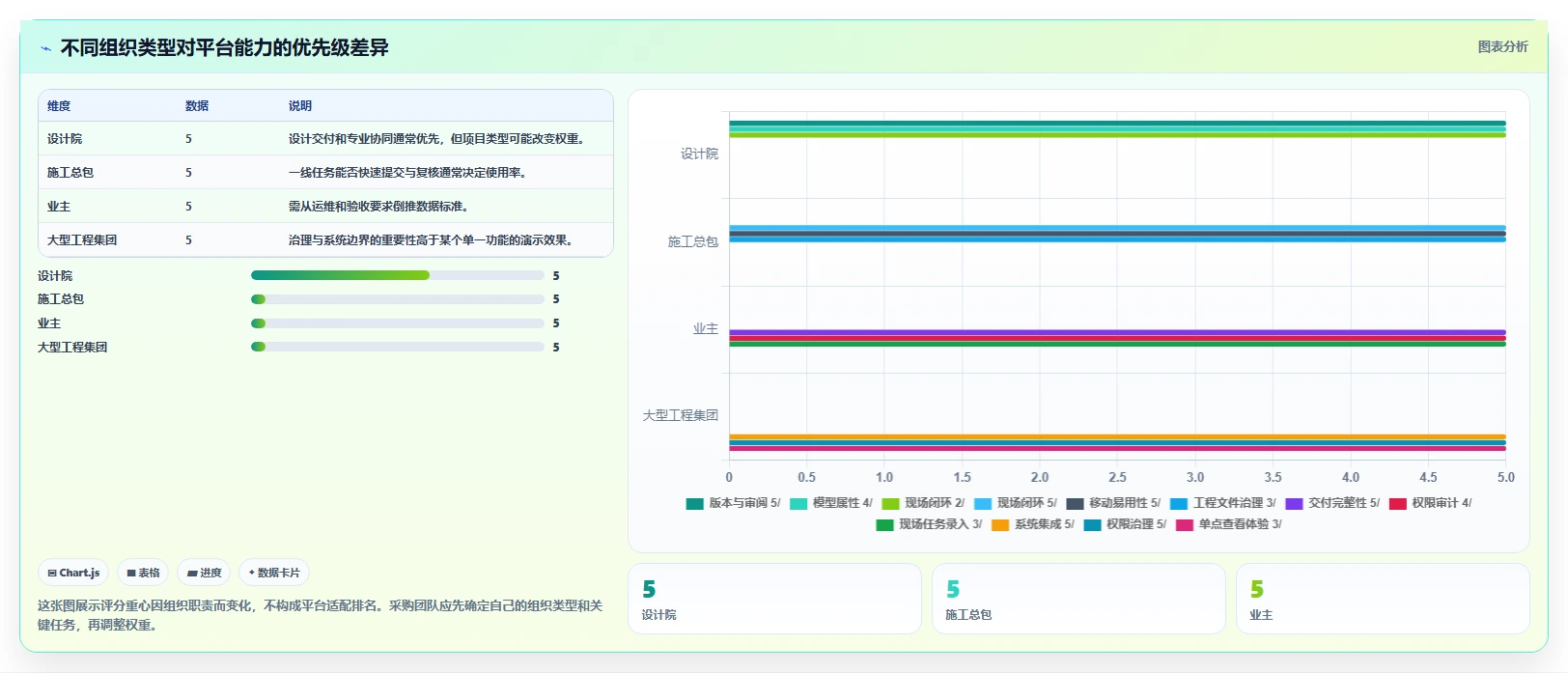
Task: Click the 图表分析 label in the header
Action: click(1502, 46)
